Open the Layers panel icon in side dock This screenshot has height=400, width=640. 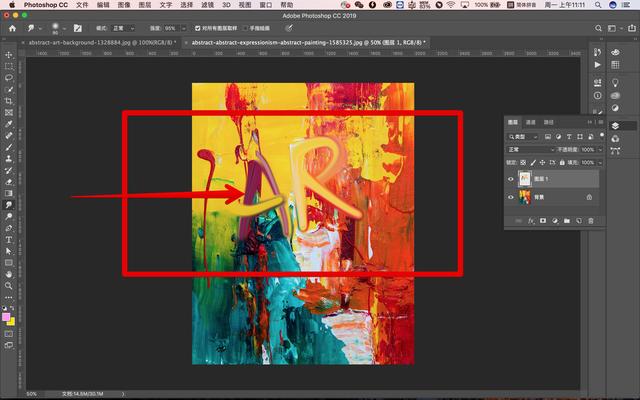[616, 125]
